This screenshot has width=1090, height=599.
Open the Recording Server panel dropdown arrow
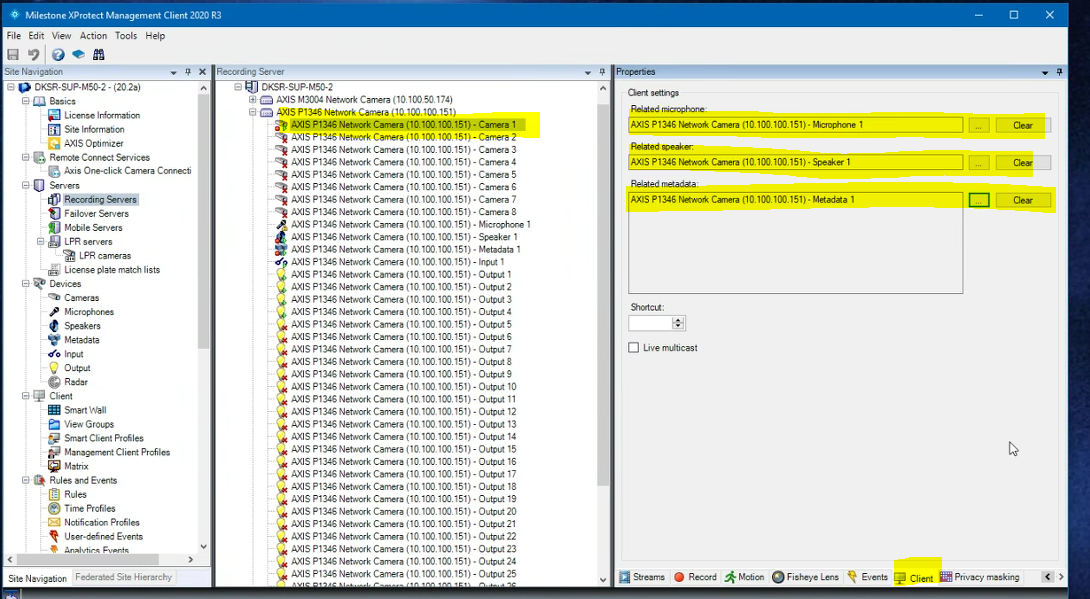point(588,71)
